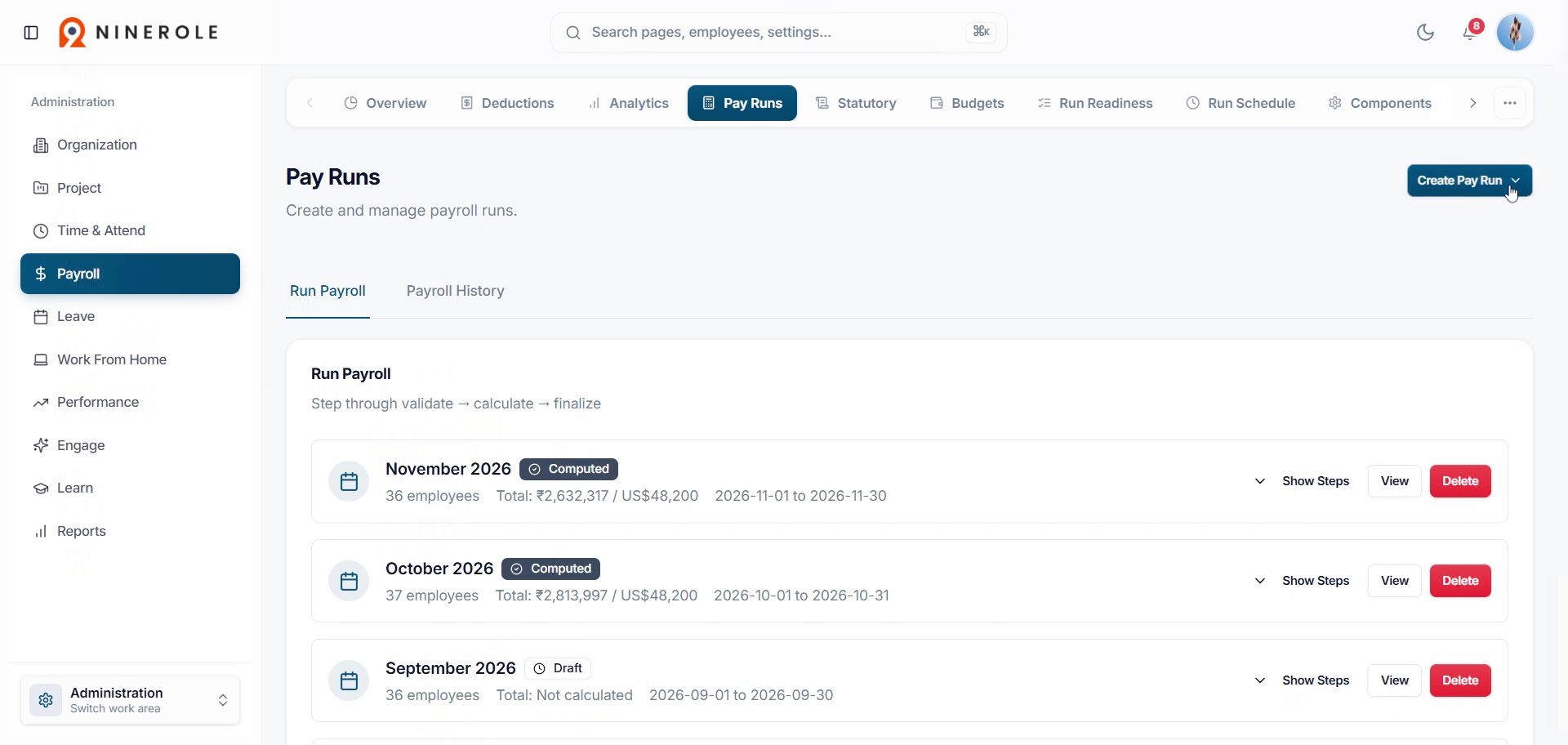Viewport: 1568px width, 745px height.
Task: Switch to the Payroll History tab
Action: [455, 291]
